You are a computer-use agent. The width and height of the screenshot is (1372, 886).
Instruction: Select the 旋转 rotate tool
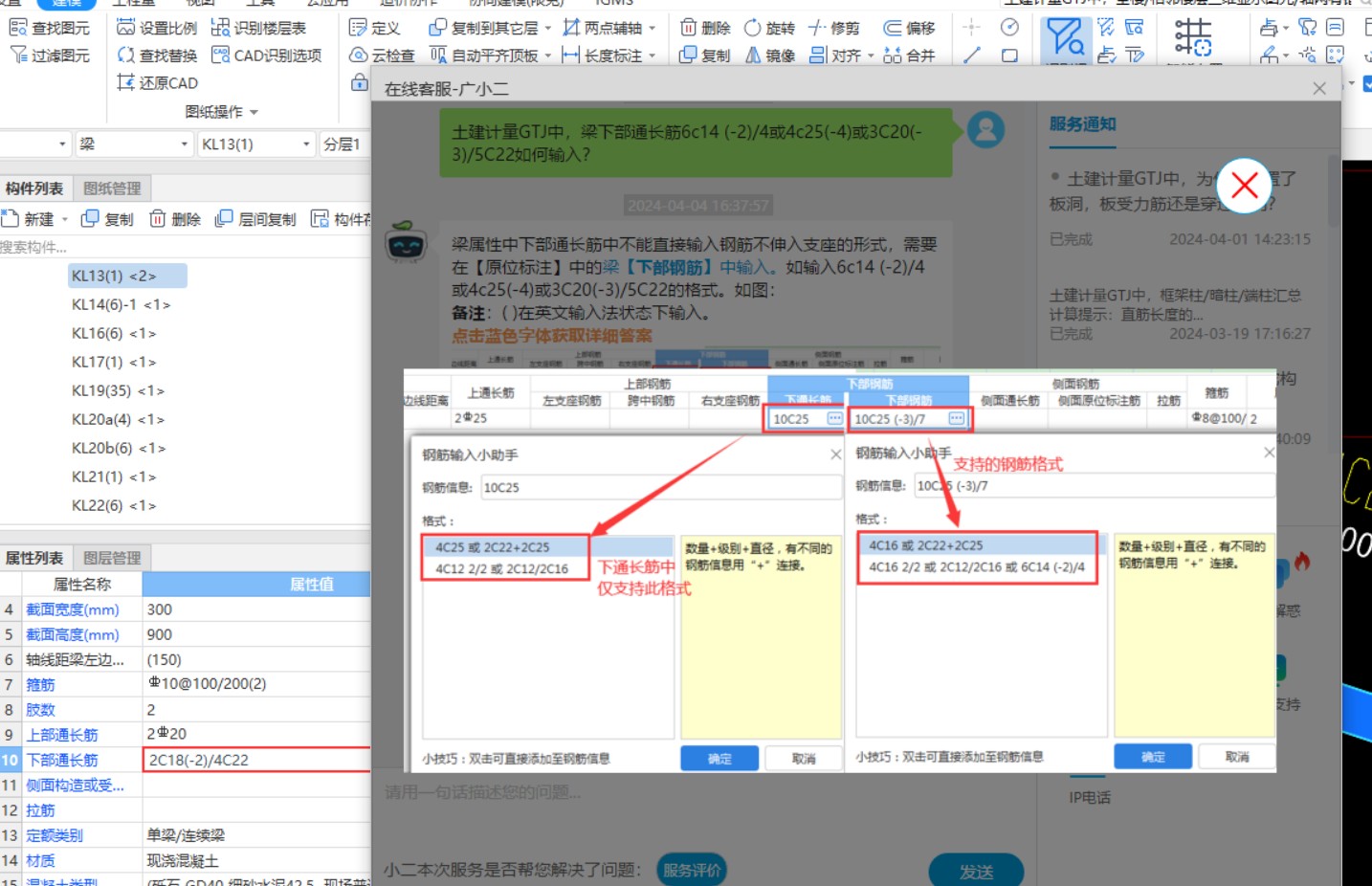point(769,28)
